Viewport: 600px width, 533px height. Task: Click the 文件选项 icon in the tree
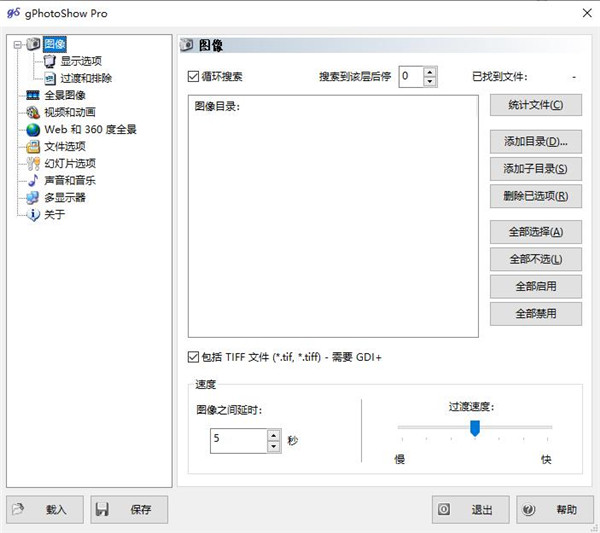point(33,146)
